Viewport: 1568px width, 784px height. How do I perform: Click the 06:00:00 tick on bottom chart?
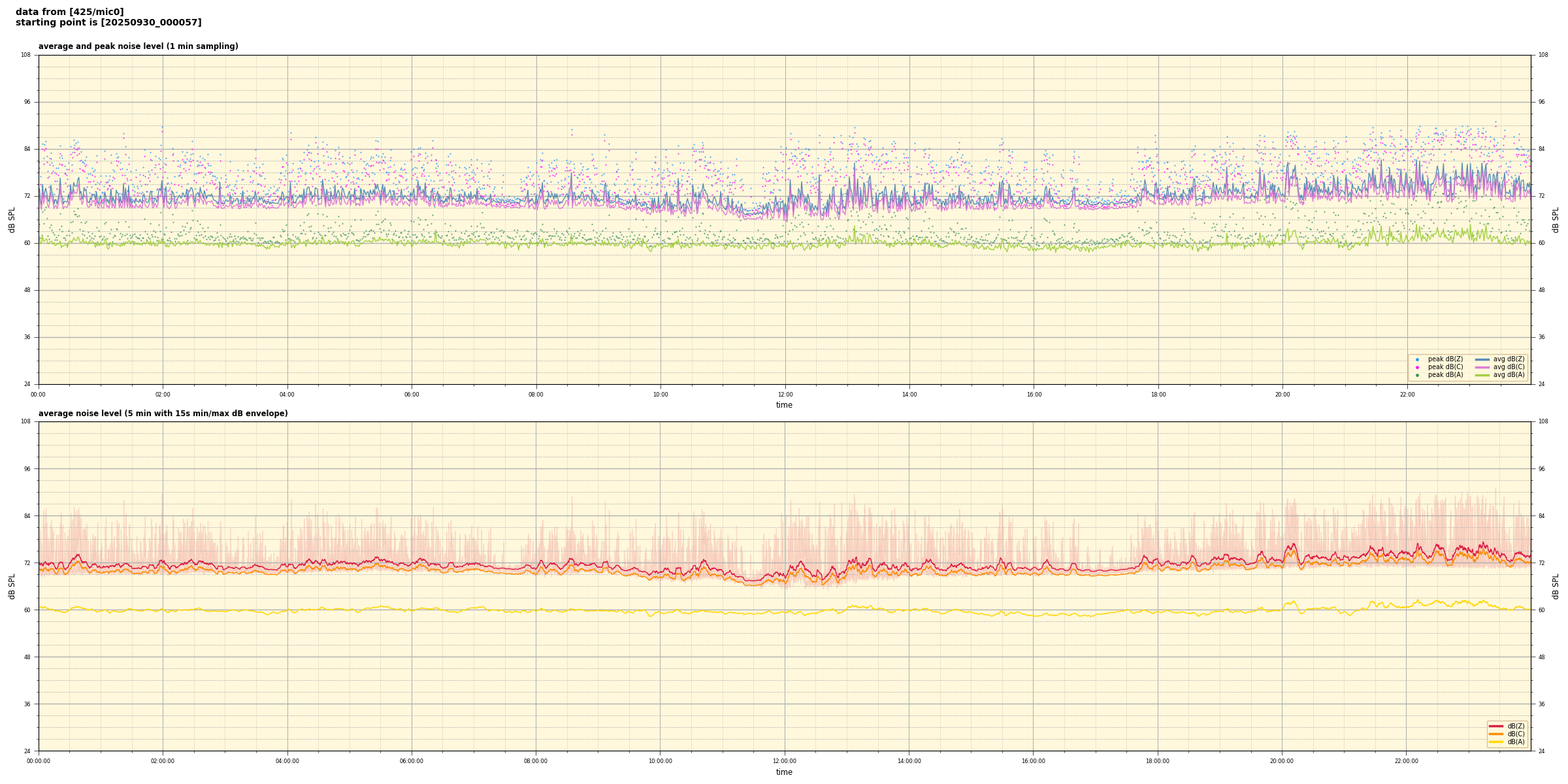pos(412,761)
